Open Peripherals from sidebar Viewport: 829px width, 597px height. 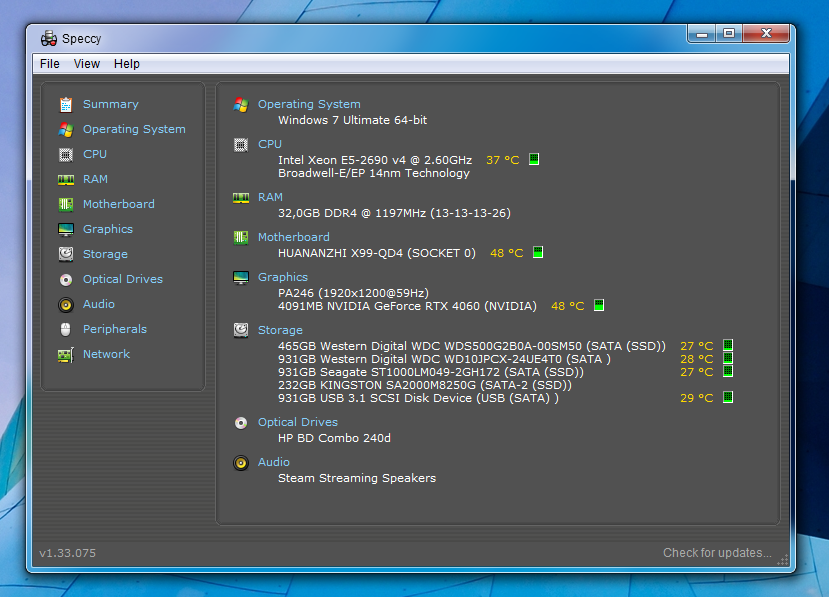pyautogui.click(x=115, y=329)
